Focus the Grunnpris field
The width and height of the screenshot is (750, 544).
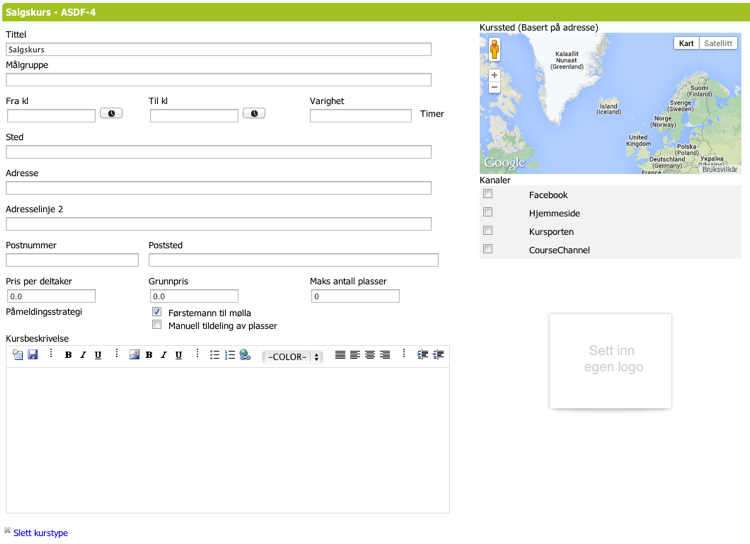point(194,296)
